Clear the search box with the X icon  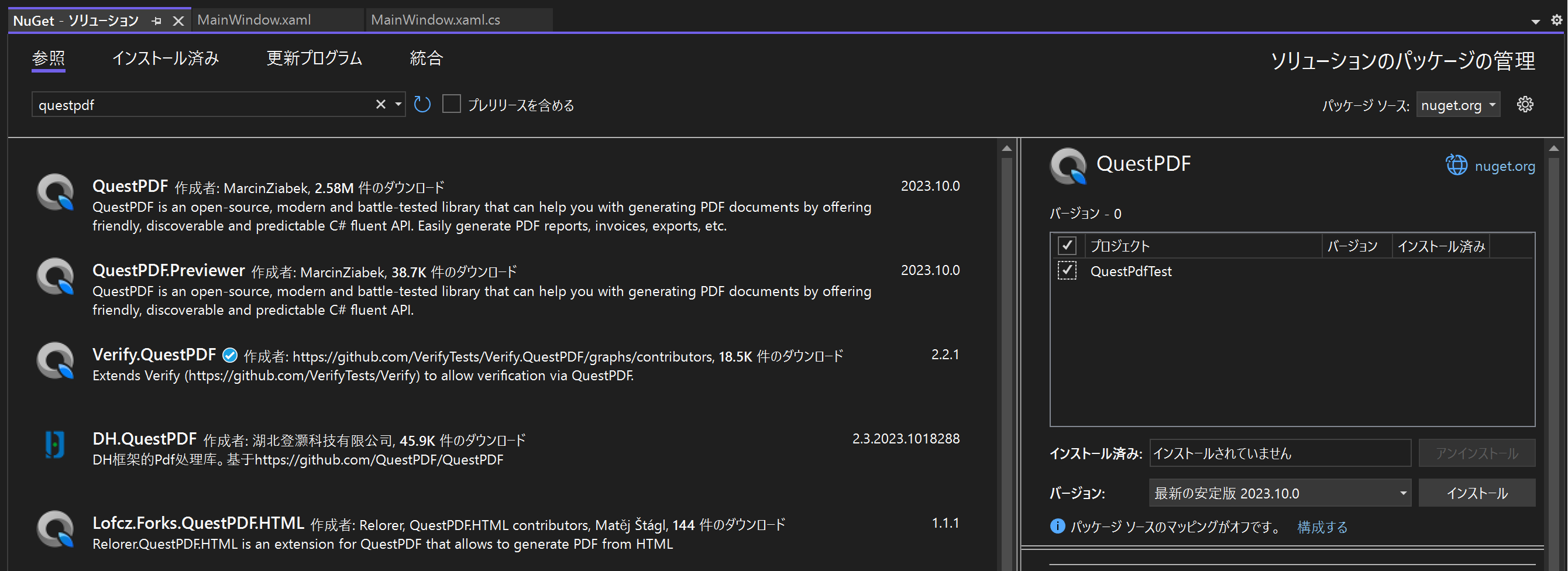pos(380,104)
